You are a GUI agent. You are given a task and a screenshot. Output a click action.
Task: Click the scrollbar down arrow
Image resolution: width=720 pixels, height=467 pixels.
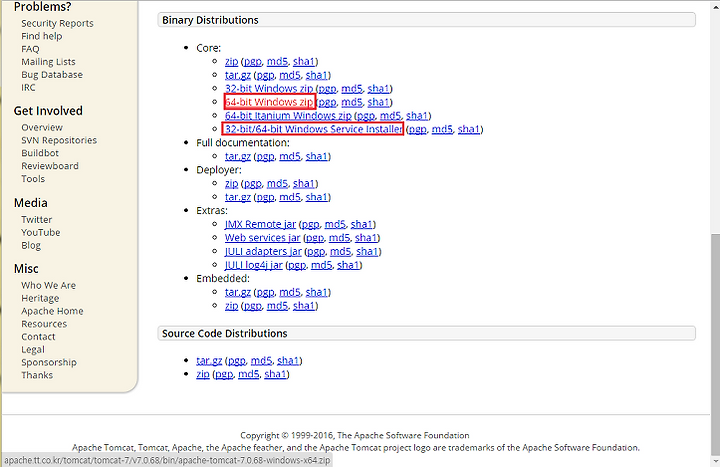coord(715,461)
